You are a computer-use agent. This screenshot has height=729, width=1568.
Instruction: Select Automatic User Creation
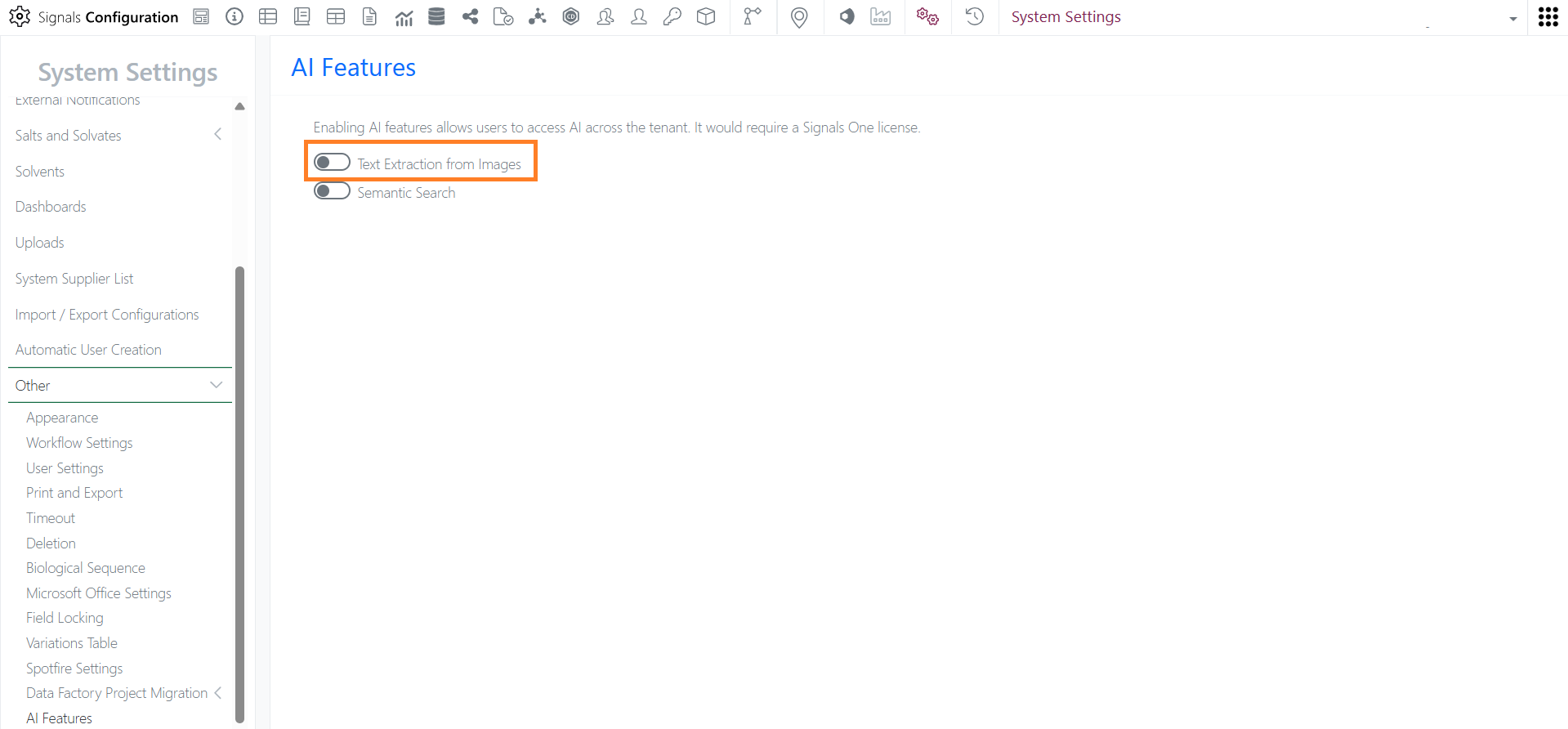click(x=88, y=350)
